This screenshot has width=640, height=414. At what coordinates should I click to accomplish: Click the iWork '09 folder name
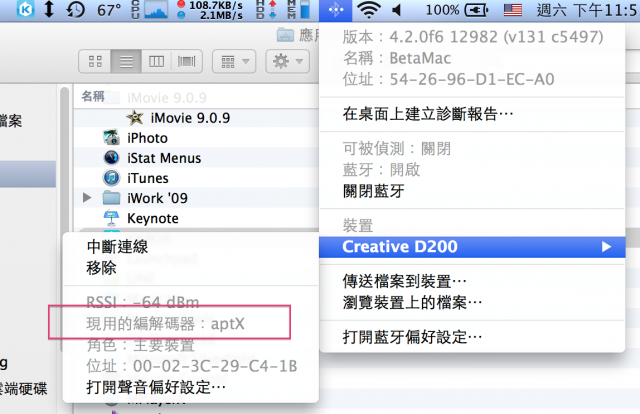[157, 198]
